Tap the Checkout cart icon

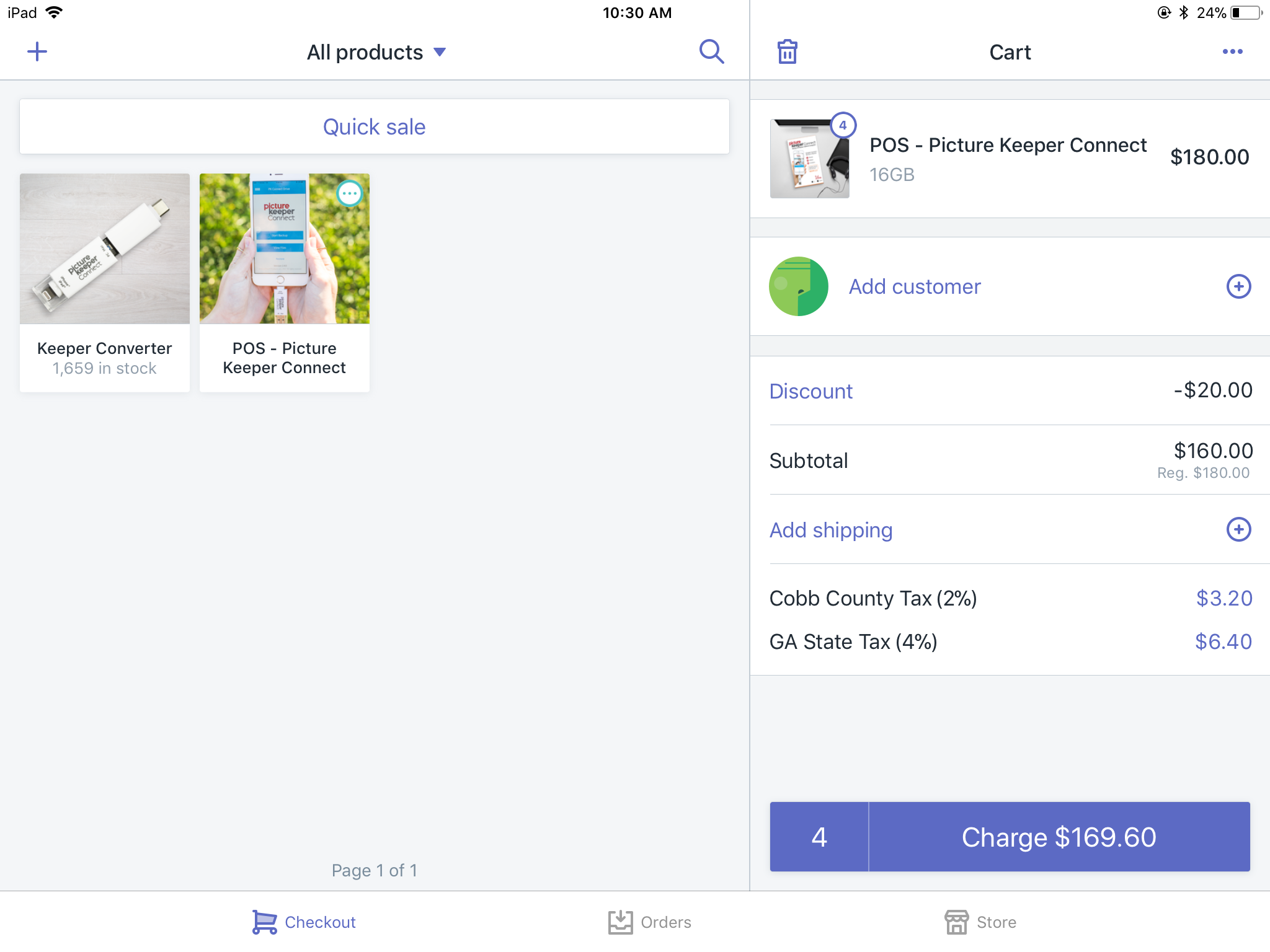[264, 922]
